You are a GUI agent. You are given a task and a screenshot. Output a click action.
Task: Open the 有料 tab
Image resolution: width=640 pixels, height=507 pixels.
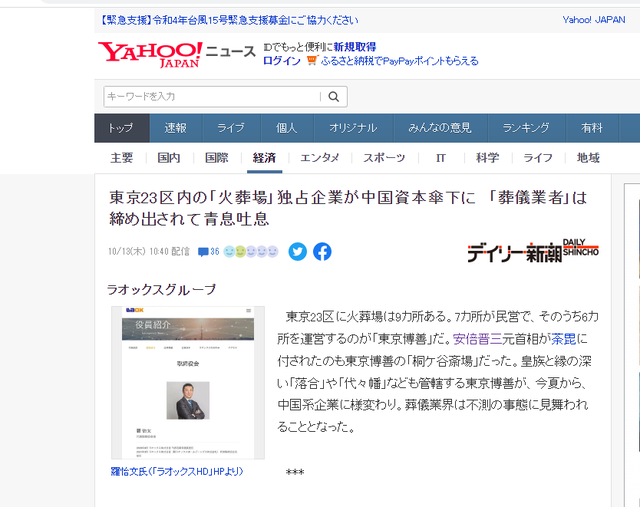592,128
